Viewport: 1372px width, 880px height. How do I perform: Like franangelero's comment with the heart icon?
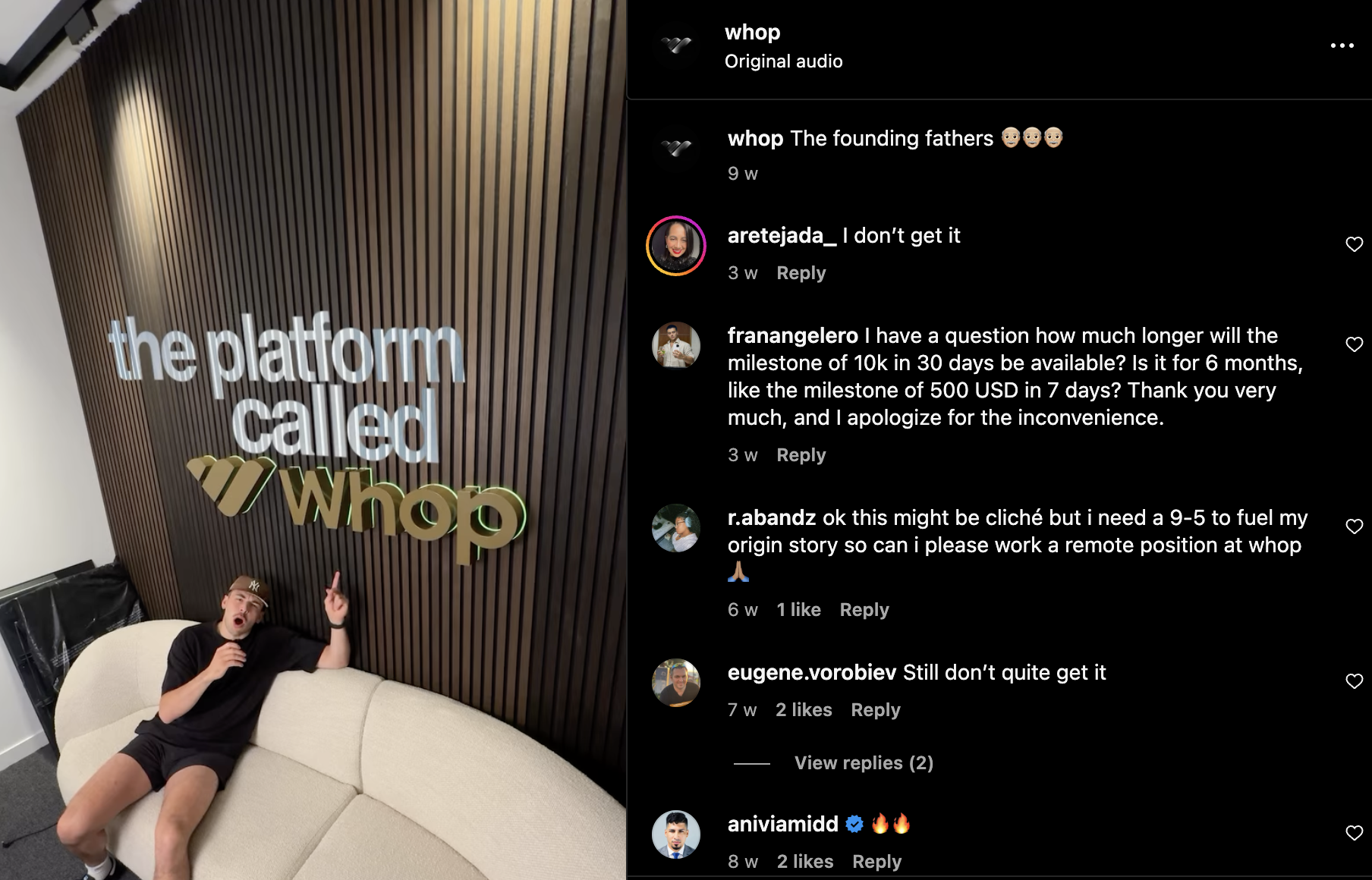[x=1355, y=344]
